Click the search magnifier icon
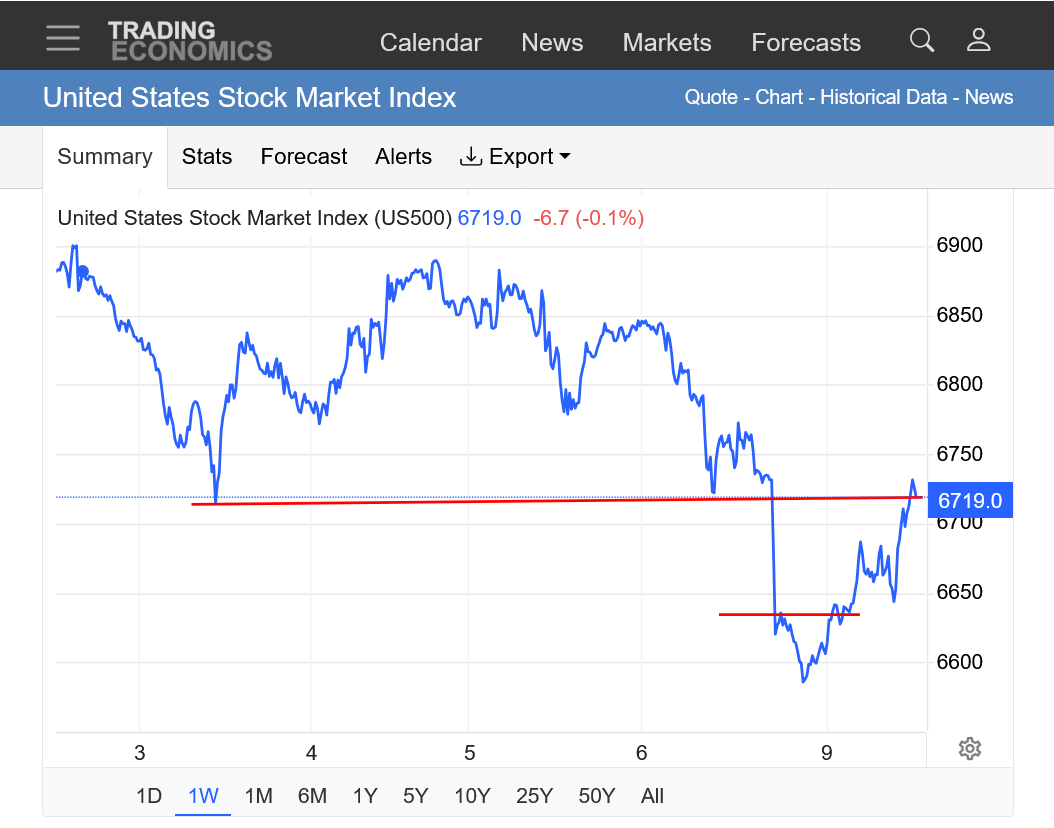Screen dimensions: 1054x828 coord(921,40)
